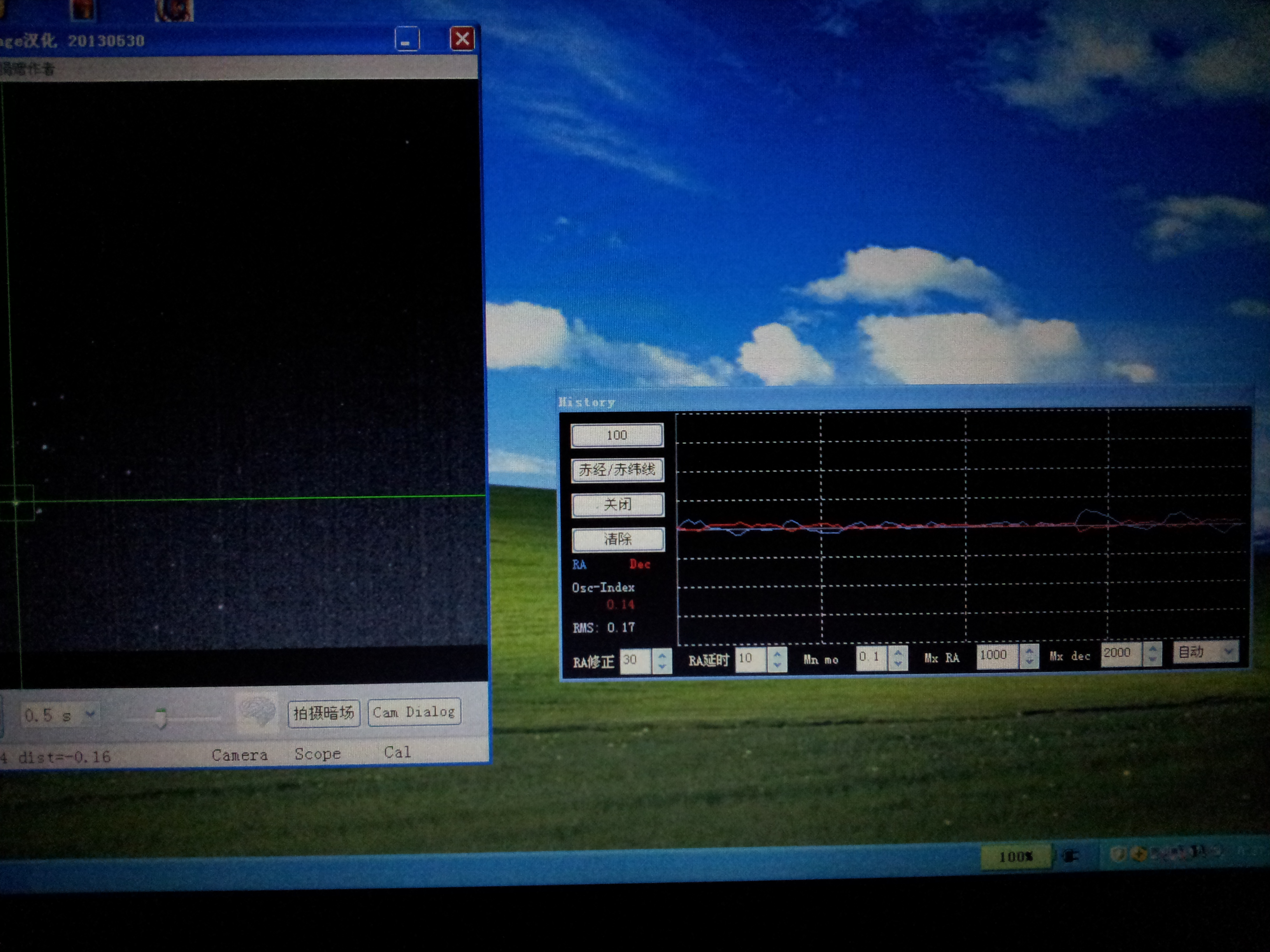The width and height of the screenshot is (1270, 952).
Task: Decrease the Mx RA value with down arrow
Action: (1030, 661)
